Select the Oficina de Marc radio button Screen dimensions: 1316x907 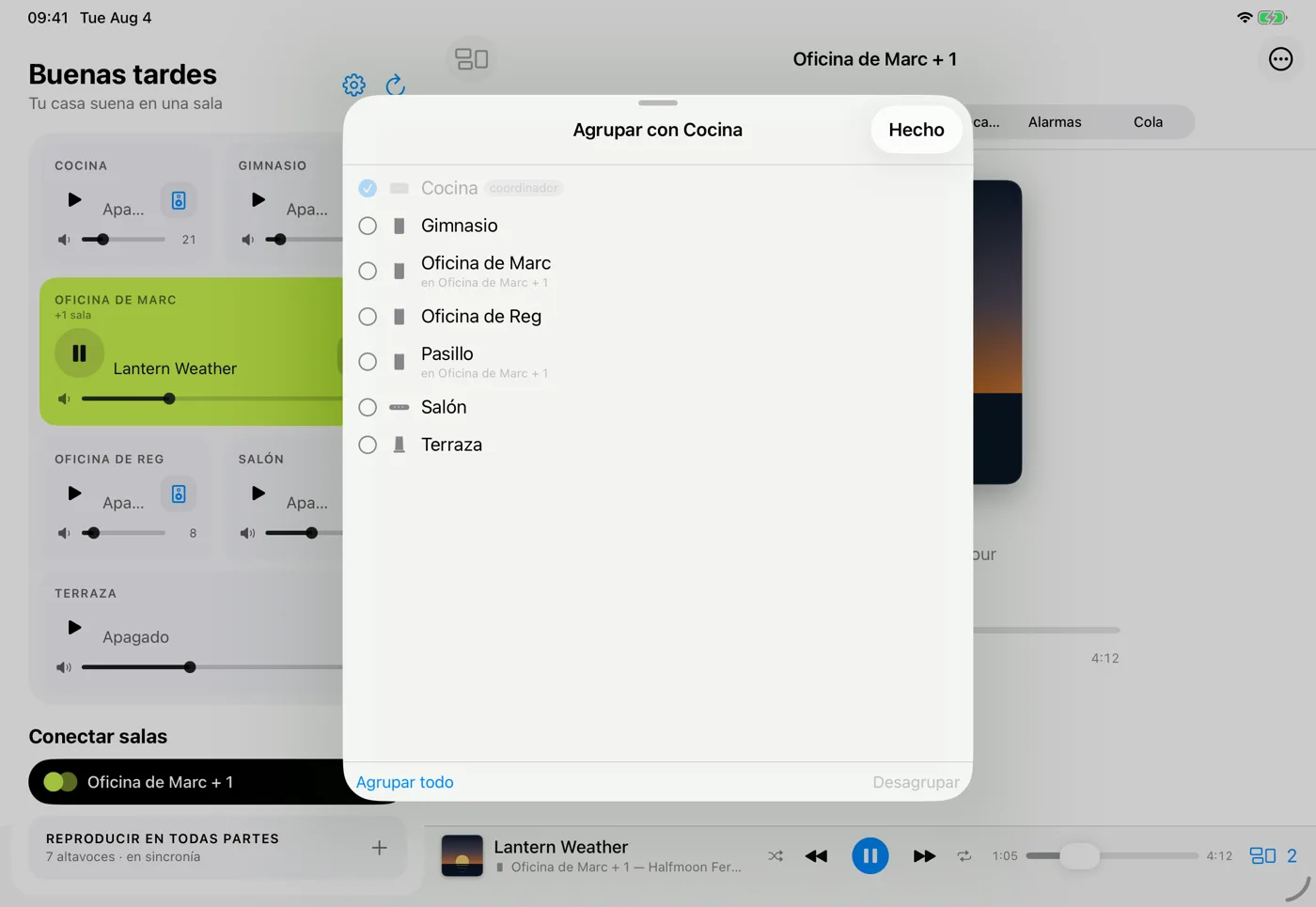[x=368, y=271]
